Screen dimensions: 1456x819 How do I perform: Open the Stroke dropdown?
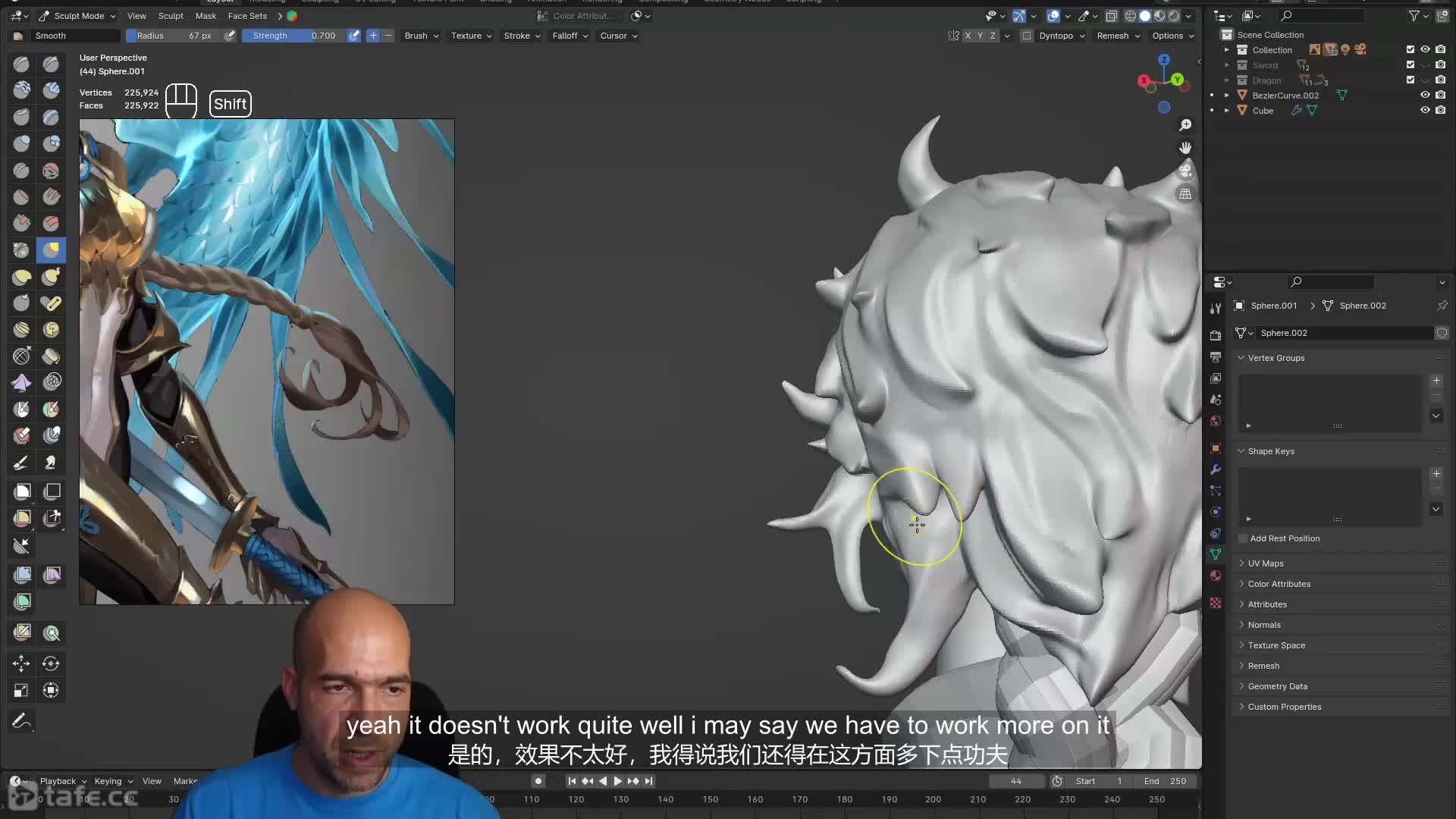[x=522, y=36]
